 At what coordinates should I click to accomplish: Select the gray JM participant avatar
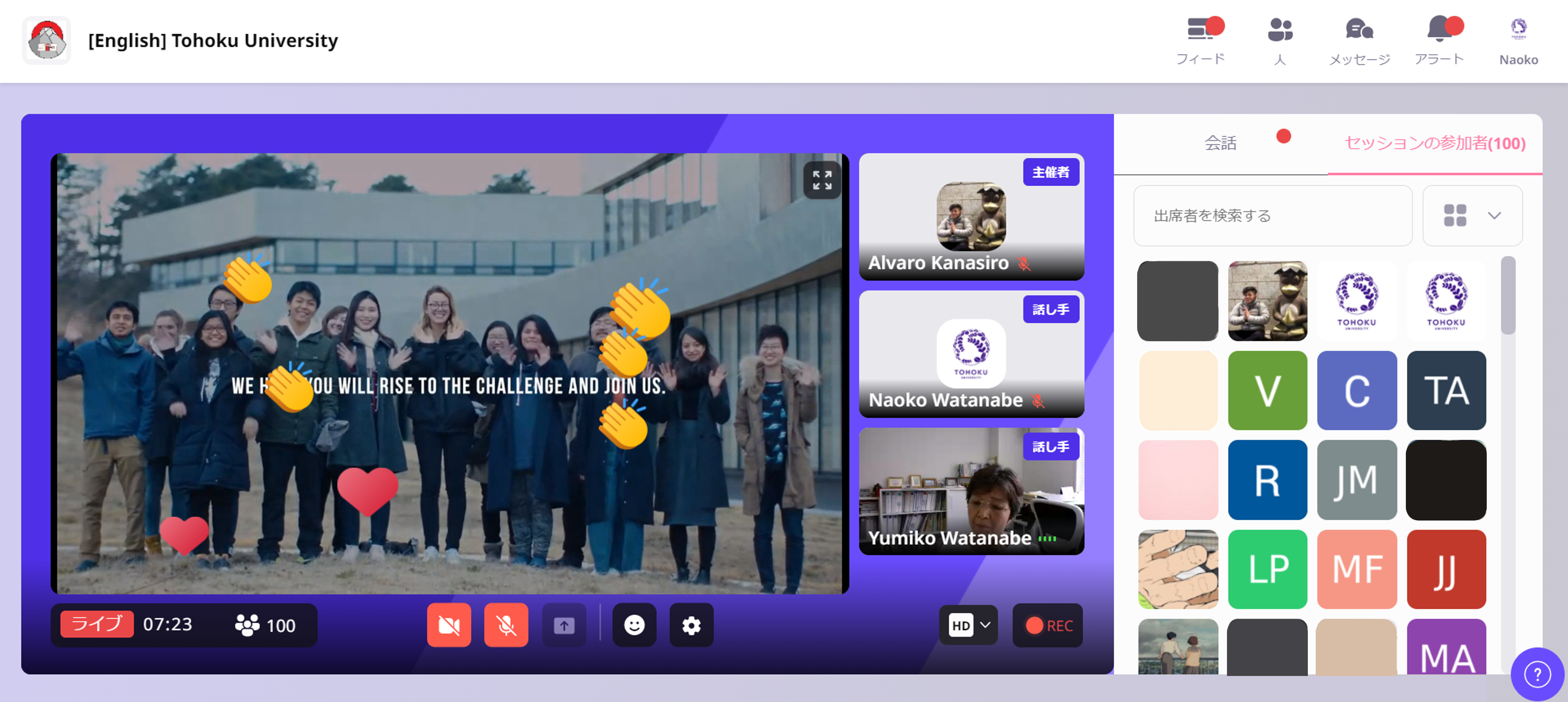(x=1357, y=480)
